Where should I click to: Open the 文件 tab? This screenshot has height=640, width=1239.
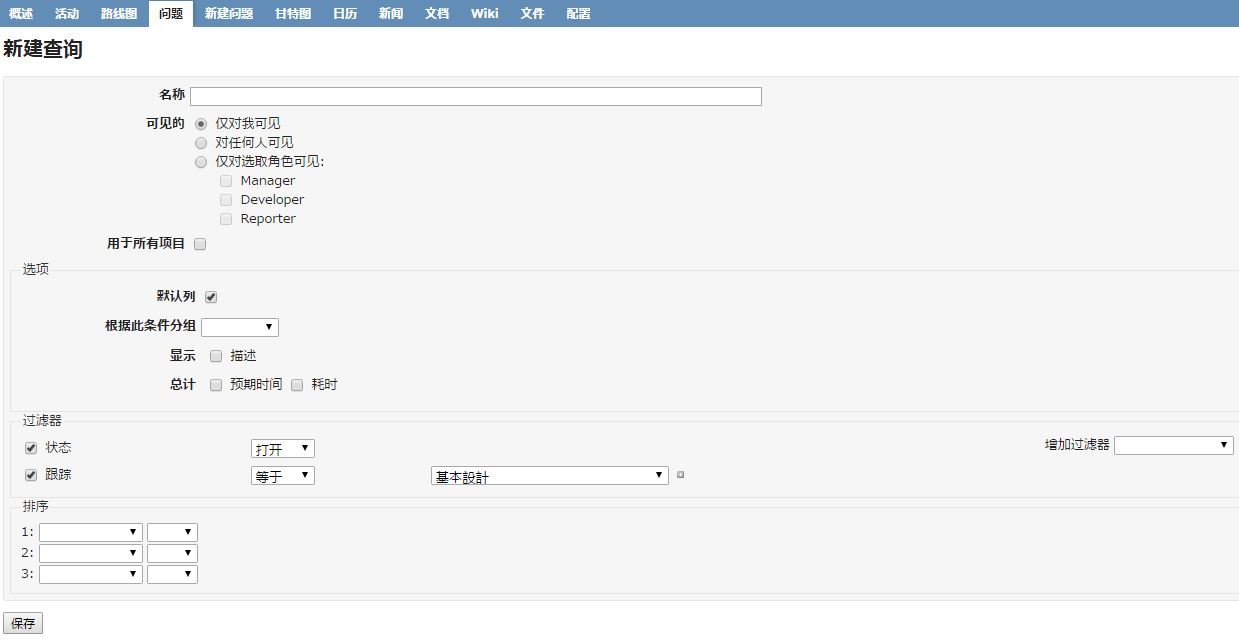pyautogui.click(x=533, y=14)
